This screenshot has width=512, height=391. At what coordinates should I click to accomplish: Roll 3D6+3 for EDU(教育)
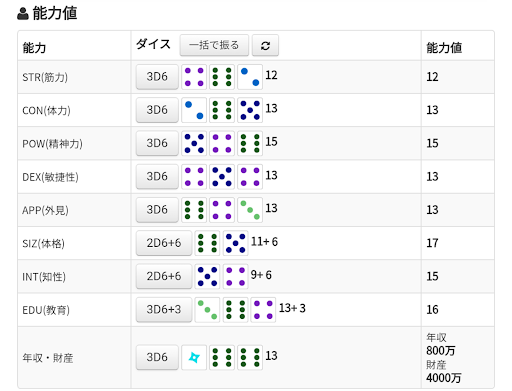tap(164, 310)
